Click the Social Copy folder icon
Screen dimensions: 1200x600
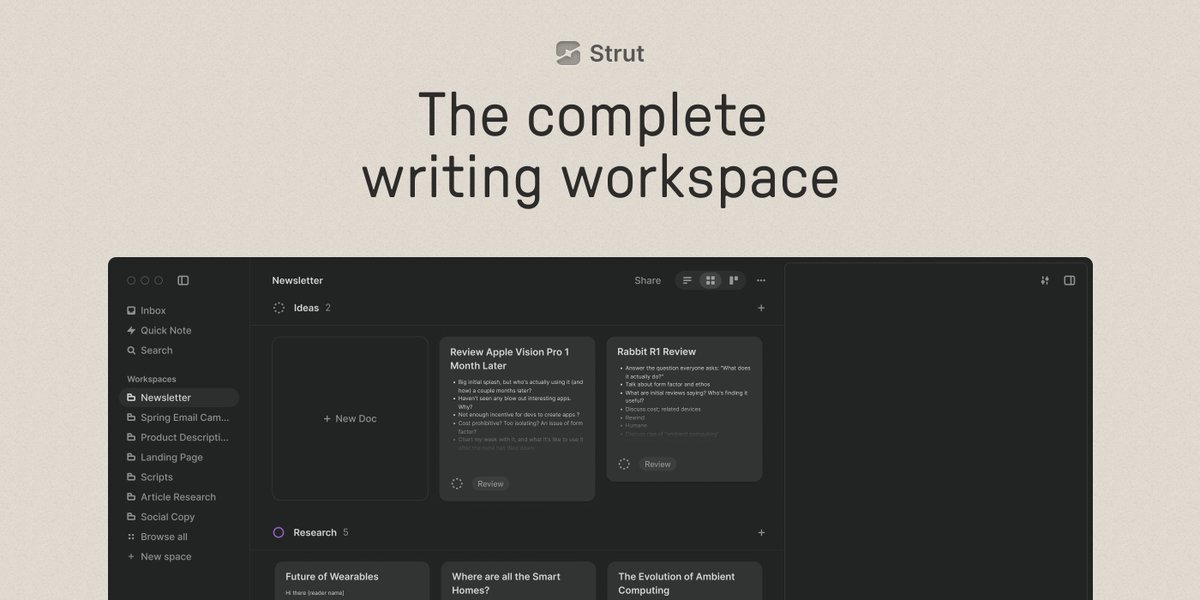pyautogui.click(x=131, y=517)
